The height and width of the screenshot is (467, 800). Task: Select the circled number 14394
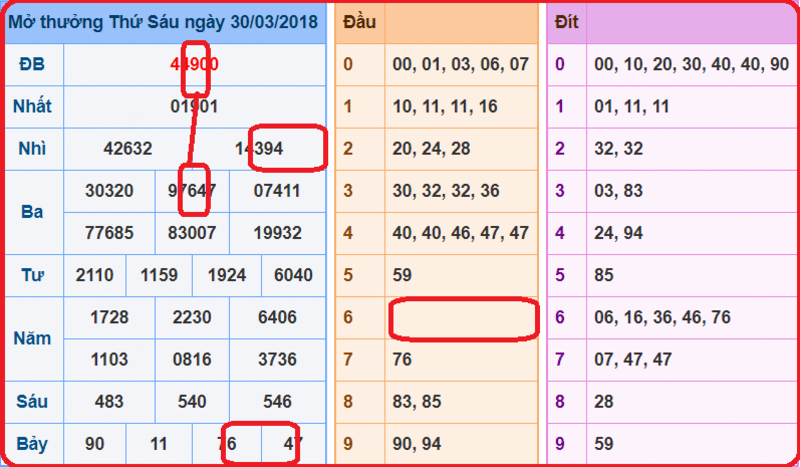click(x=259, y=149)
